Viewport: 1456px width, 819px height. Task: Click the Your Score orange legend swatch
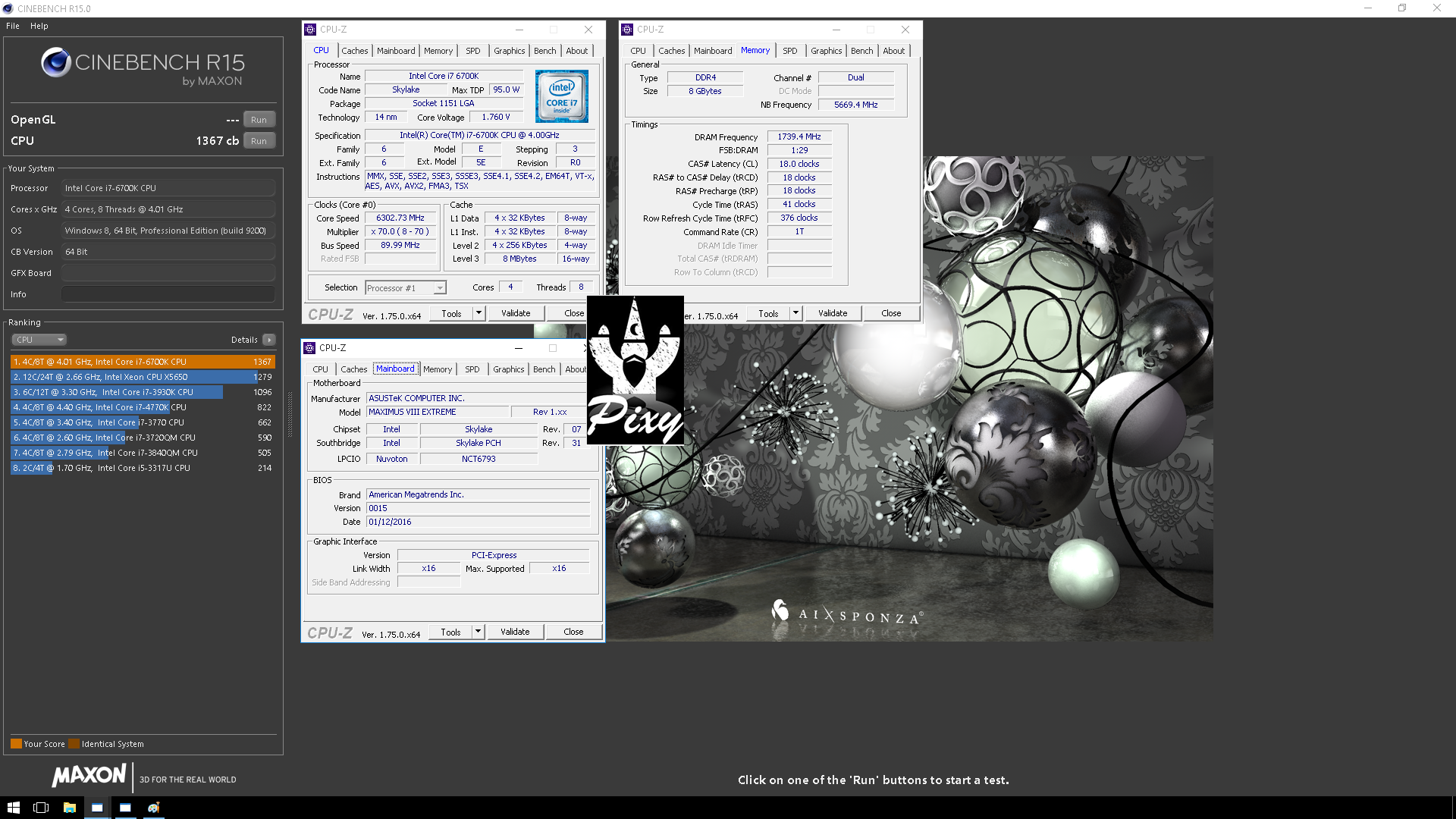(x=16, y=744)
